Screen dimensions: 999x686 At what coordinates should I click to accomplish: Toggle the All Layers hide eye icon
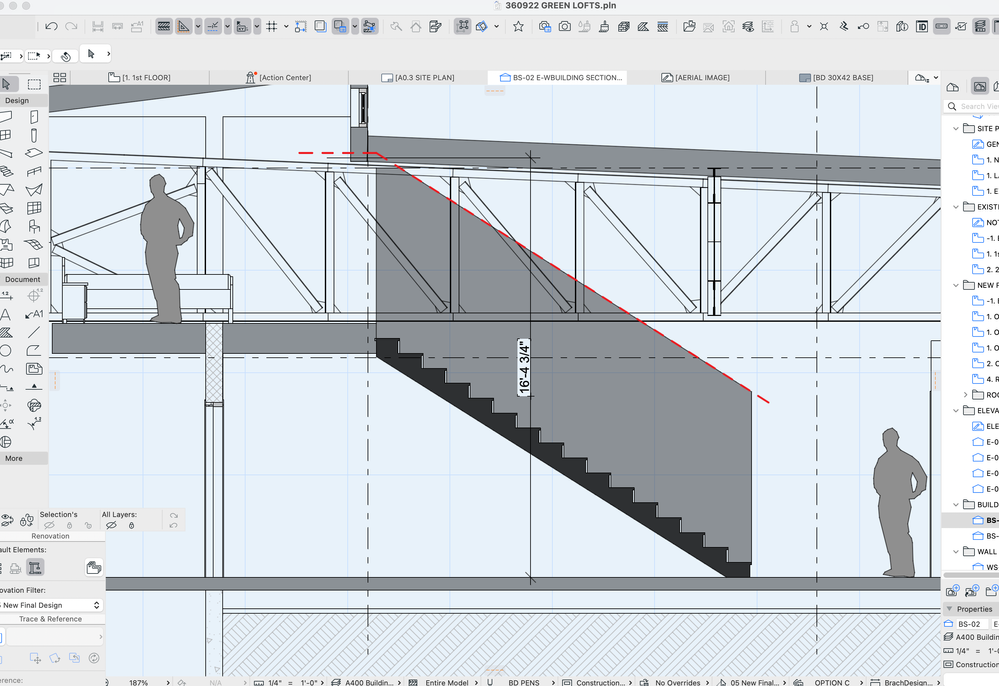click(x=111, y=525)
